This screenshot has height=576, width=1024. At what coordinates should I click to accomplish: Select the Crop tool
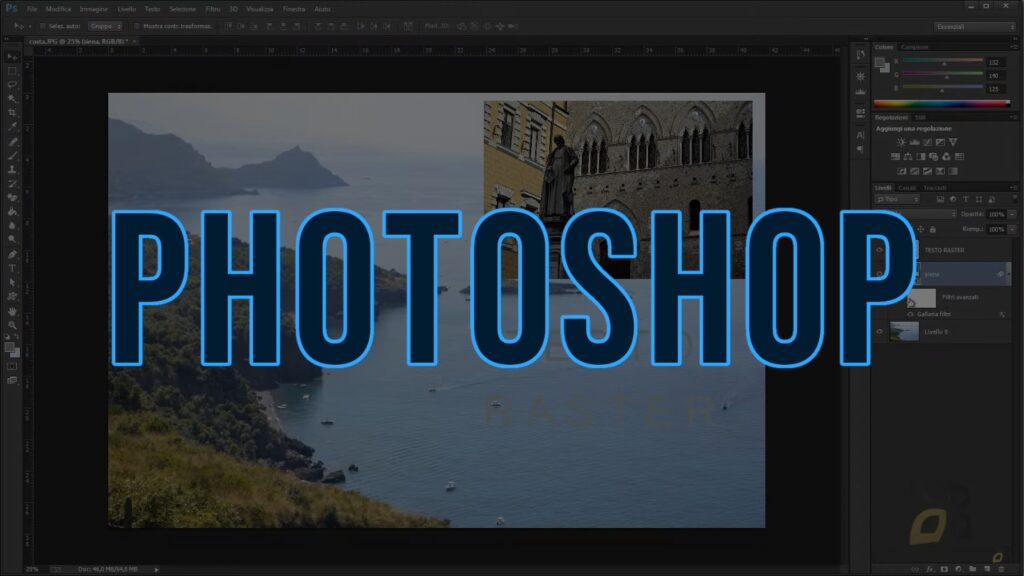pos(12,113)
